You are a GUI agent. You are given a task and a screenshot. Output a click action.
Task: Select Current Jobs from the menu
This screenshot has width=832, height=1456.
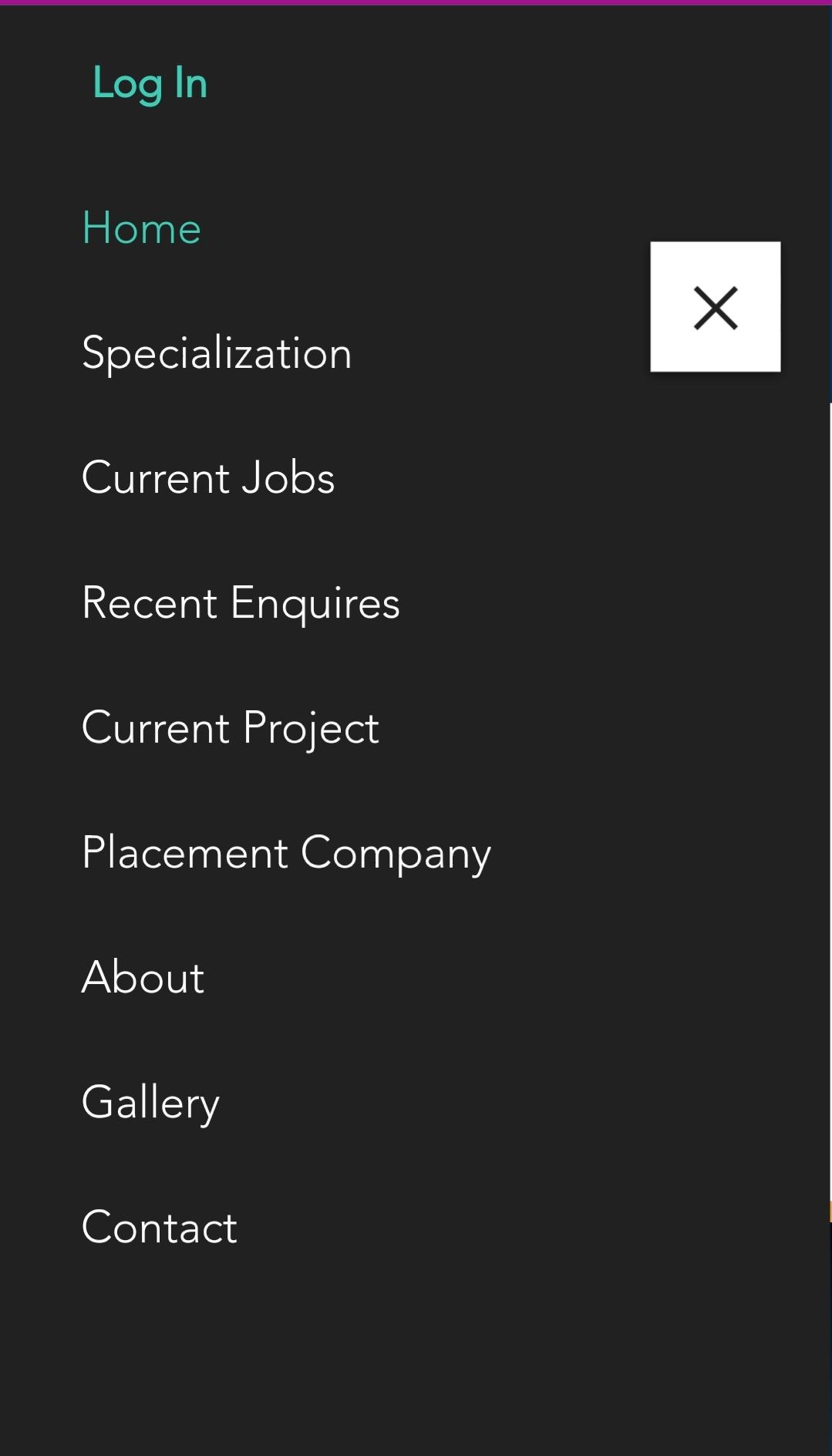208,477
